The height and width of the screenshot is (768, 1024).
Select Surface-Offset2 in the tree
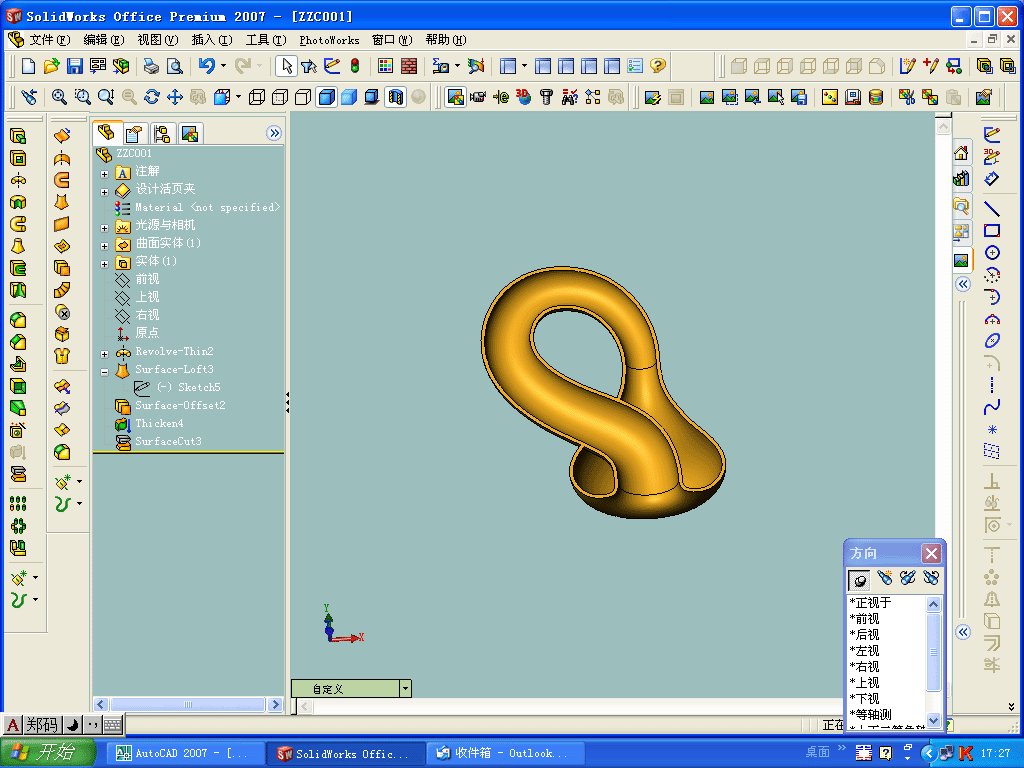[x=180, y=406]
